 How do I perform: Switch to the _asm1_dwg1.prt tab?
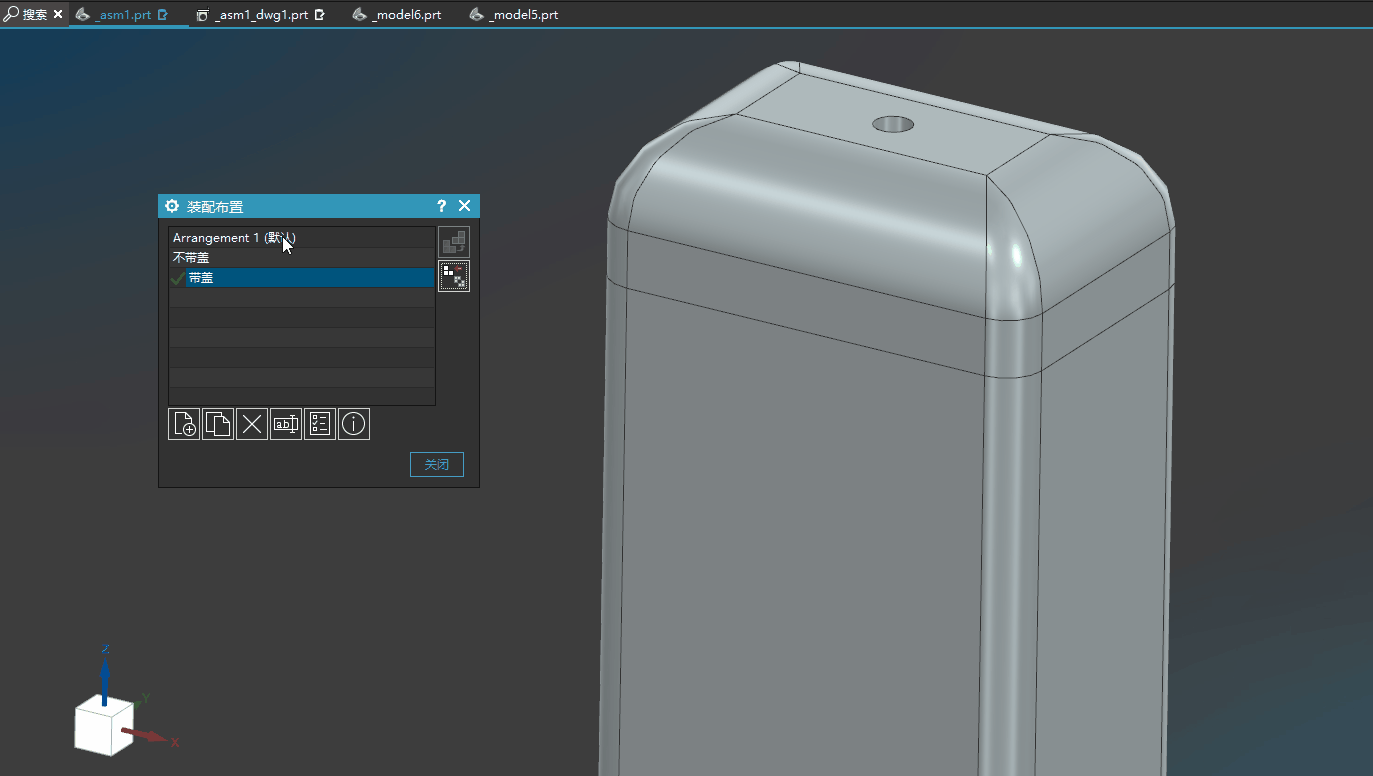tap(261, 15)
